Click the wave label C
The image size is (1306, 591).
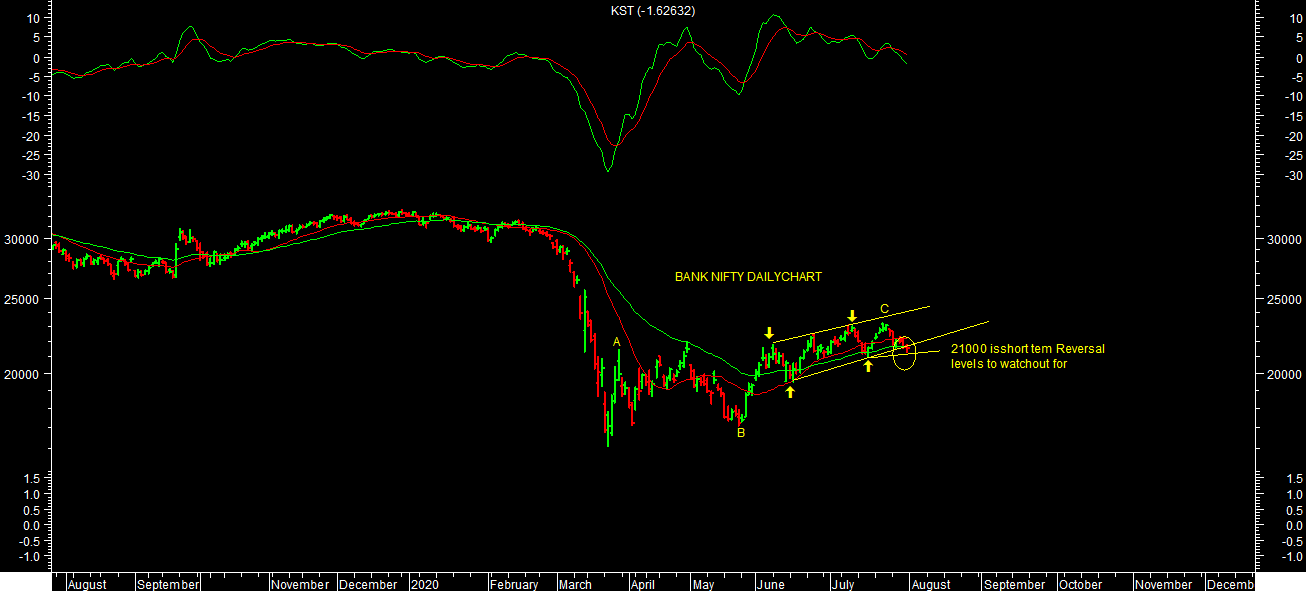tap(884, 308)
